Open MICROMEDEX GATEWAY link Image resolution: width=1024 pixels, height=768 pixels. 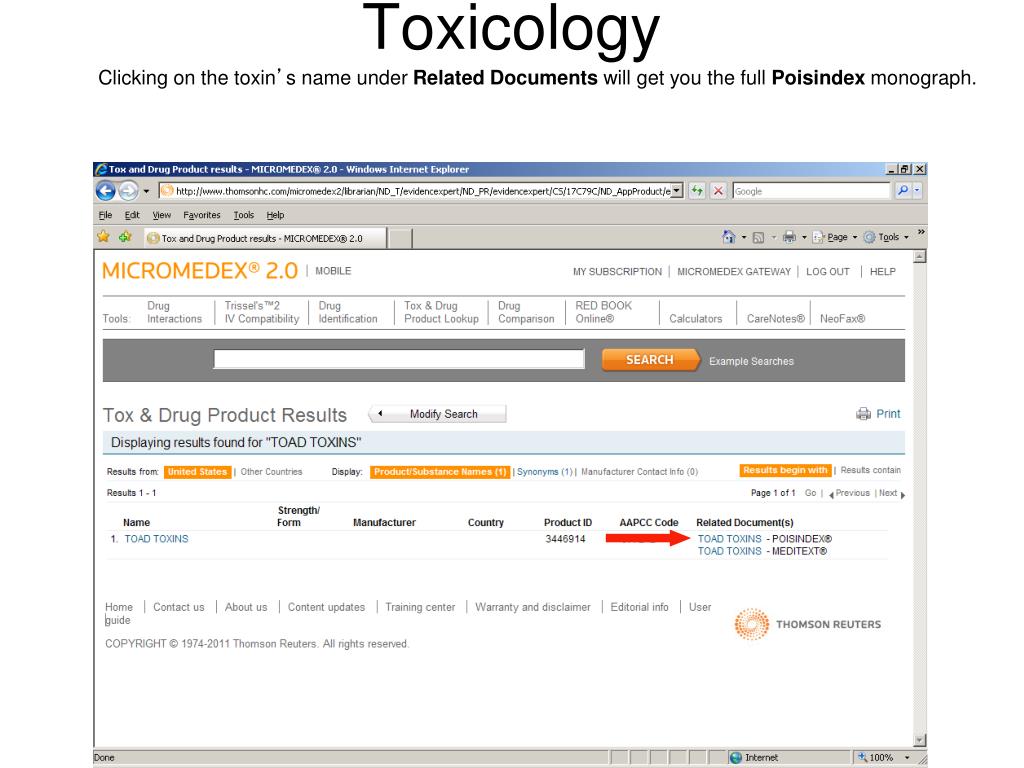(x=733, y=272)
